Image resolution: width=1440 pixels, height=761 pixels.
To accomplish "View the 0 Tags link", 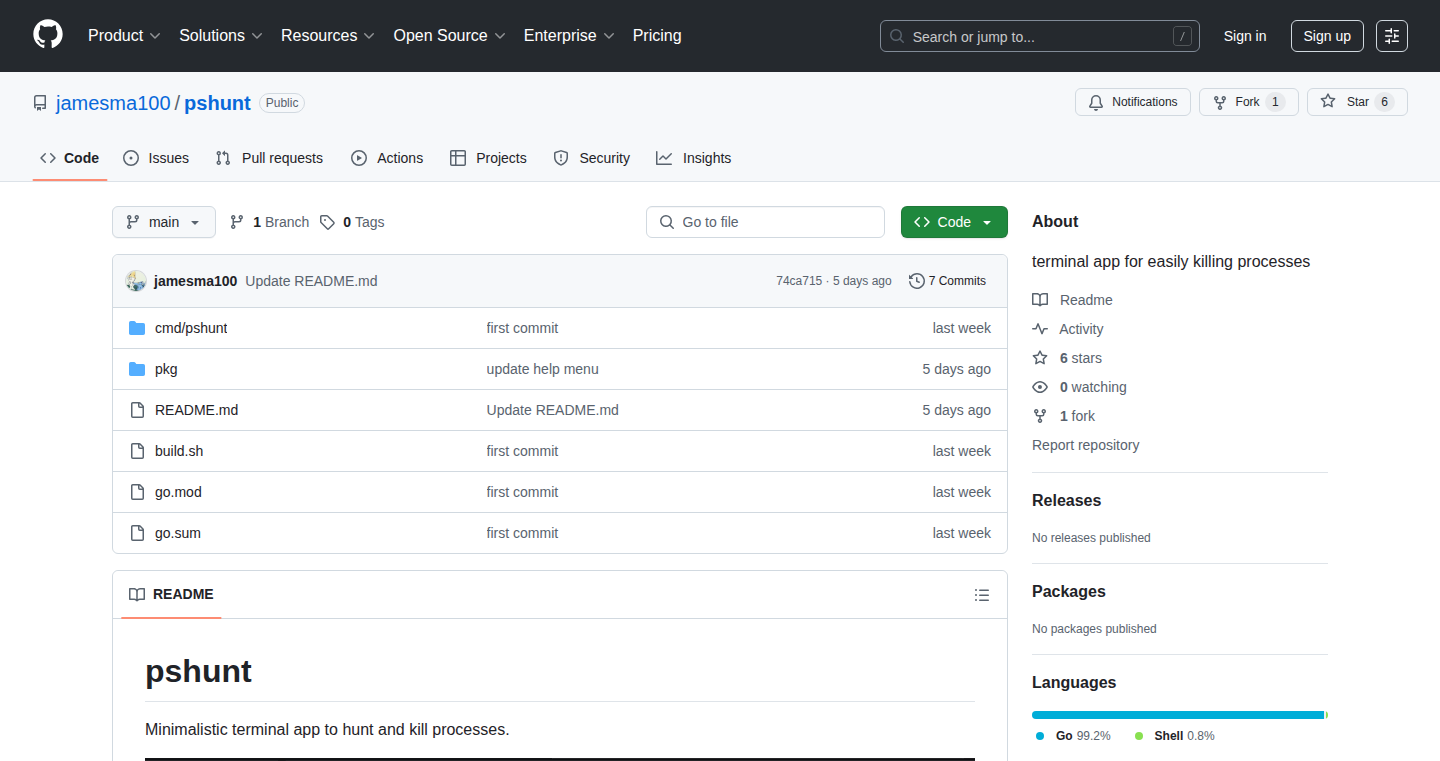I will tap(352, 222).
